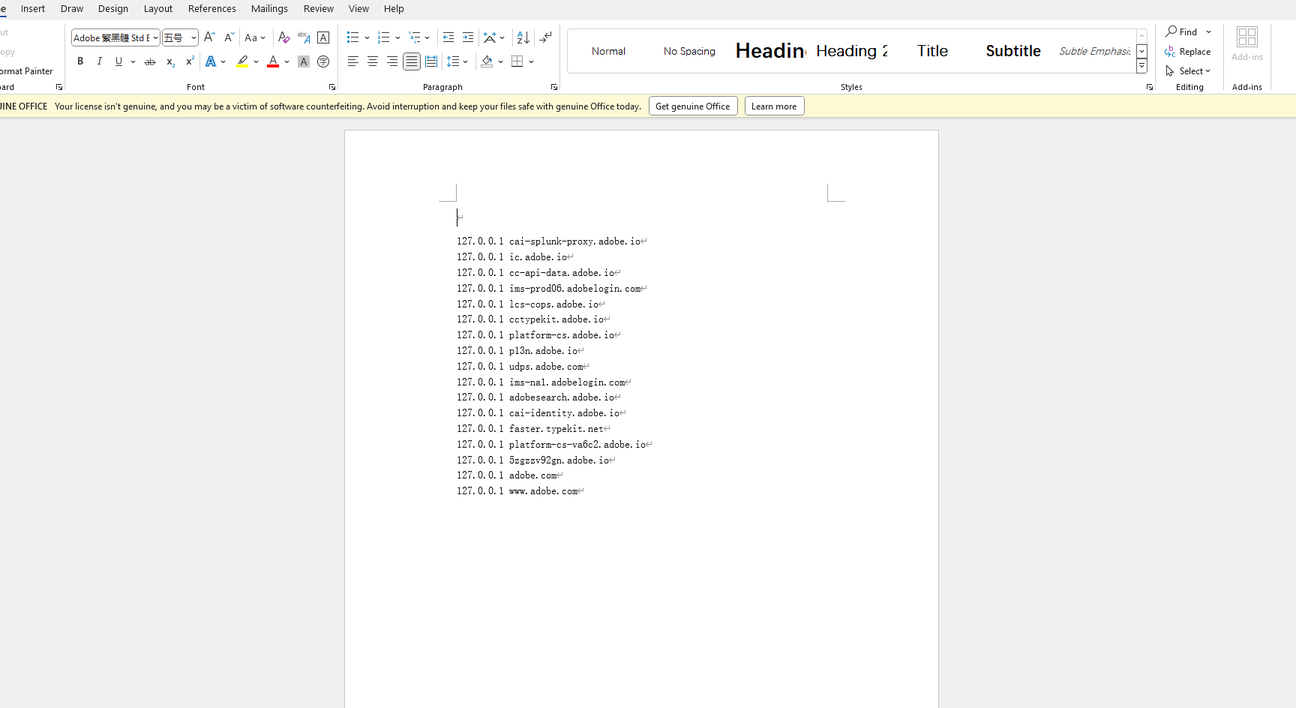Open the Review tab
This screenshot has width=1296, height=708.
coord(319,9)
